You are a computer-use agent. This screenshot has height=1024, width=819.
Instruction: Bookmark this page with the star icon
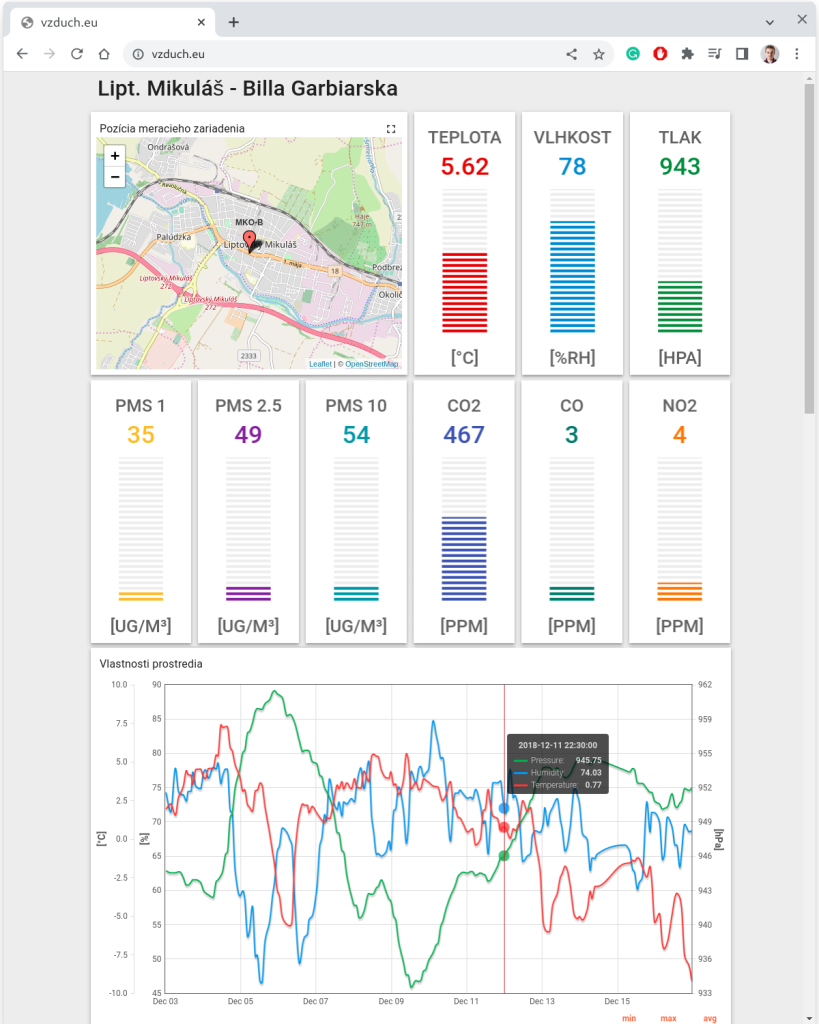point(599,54)
